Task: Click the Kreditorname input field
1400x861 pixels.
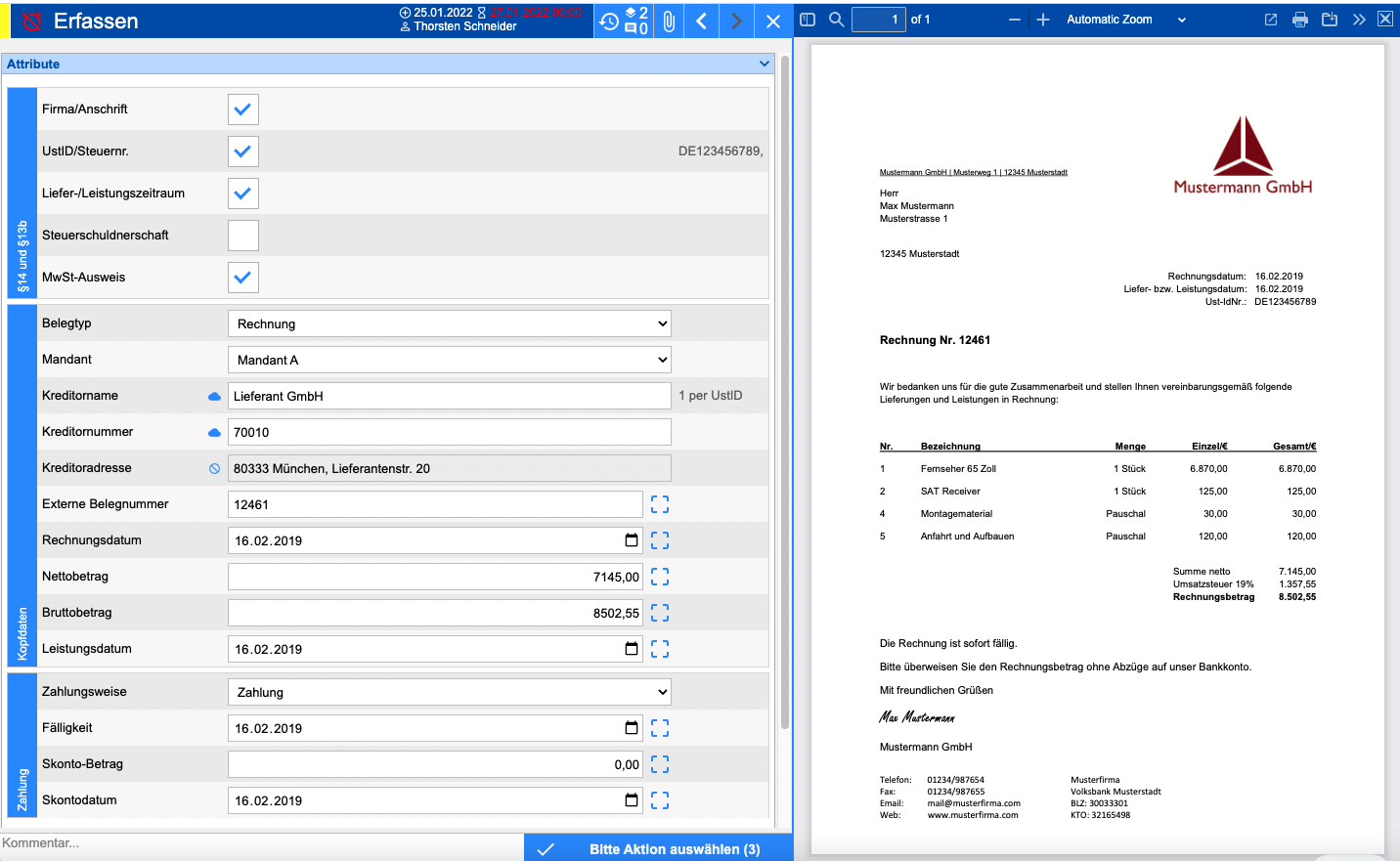Action: coord(450,396)
